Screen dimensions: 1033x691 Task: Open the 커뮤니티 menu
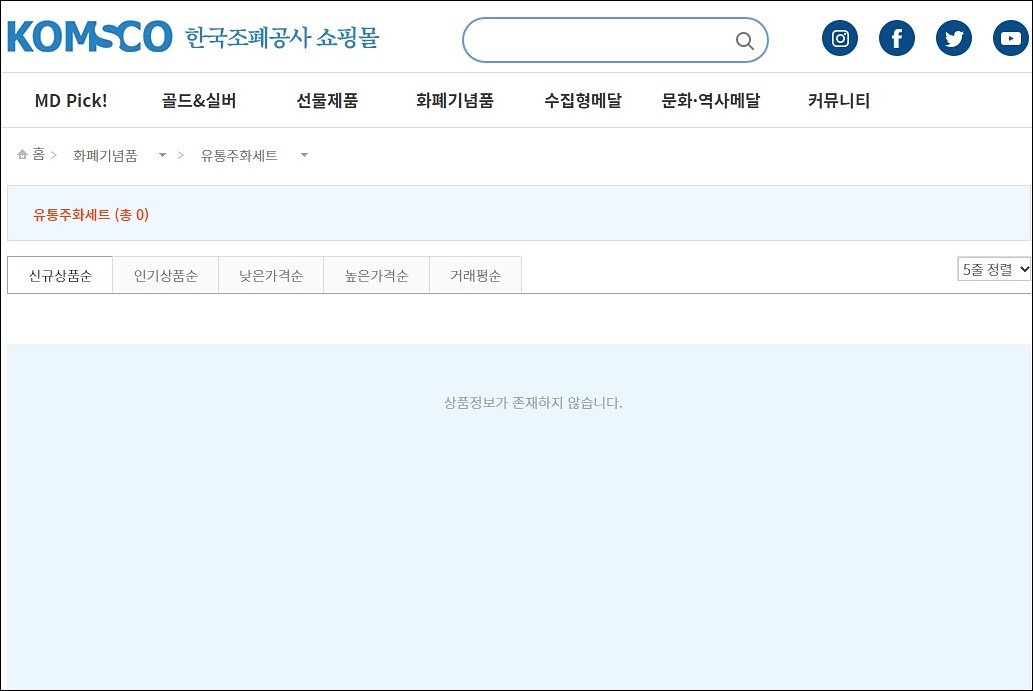tap(839, 101)
